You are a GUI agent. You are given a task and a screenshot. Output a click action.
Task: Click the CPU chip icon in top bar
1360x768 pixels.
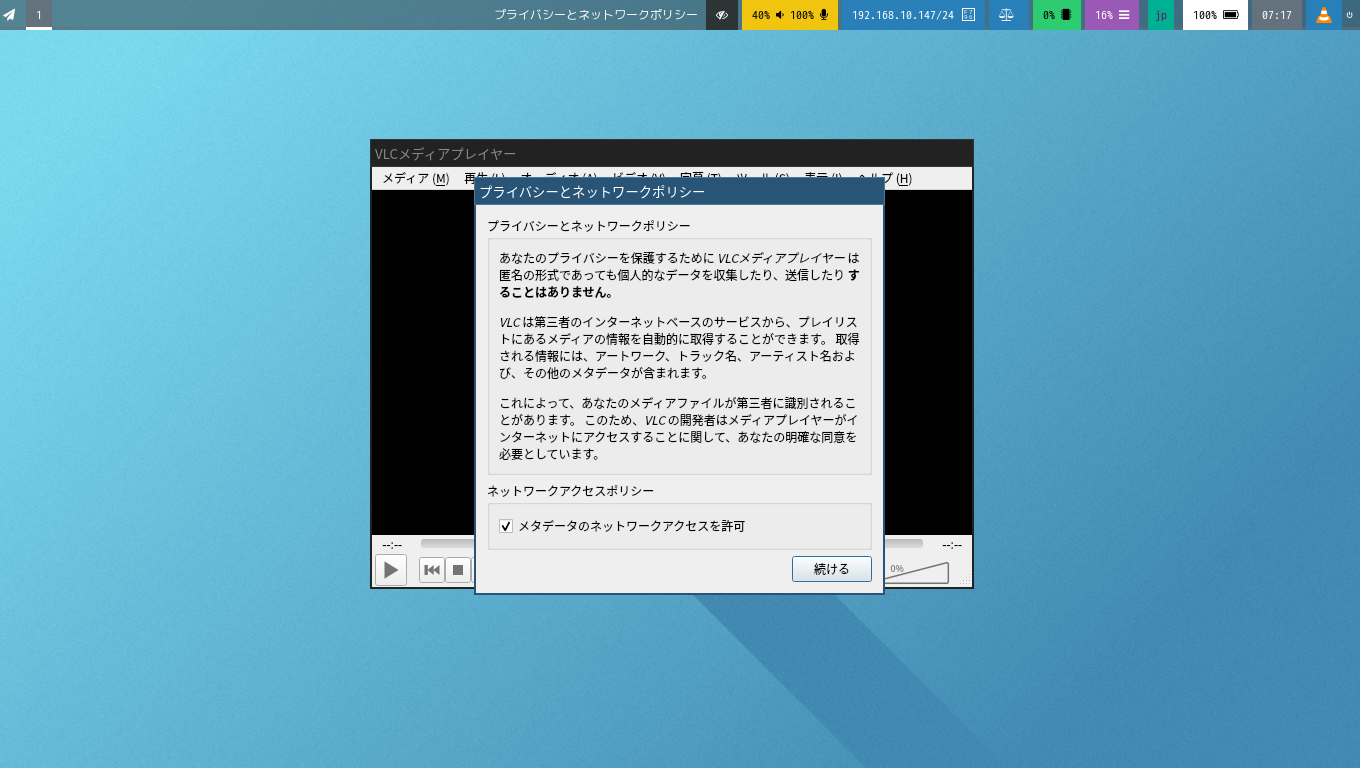(1066, 15)
